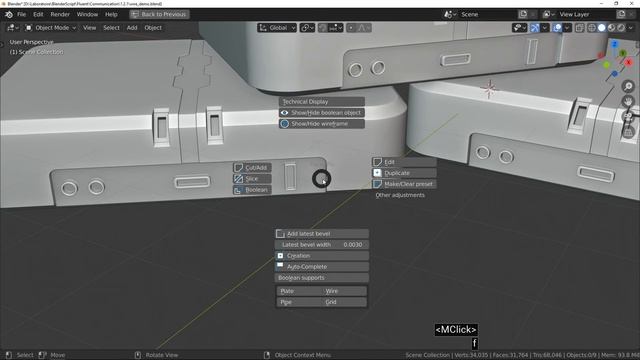640x360 pixels.
Task: Toggle perspective/orthographic grid icon
Action: (629, 132)
